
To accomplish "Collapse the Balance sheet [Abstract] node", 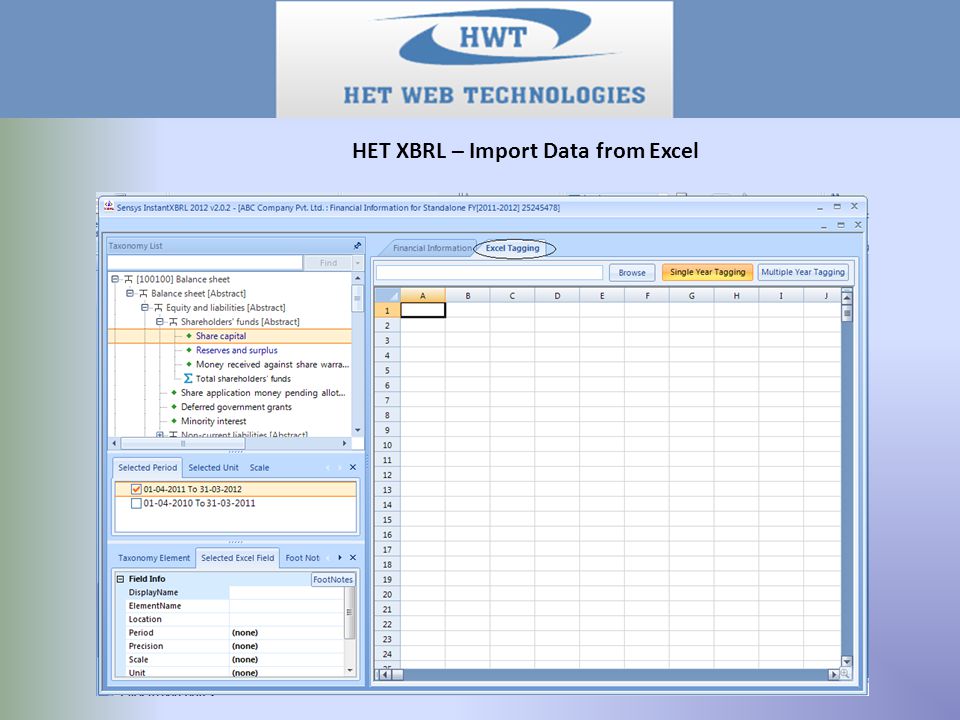I will (130, 293).
